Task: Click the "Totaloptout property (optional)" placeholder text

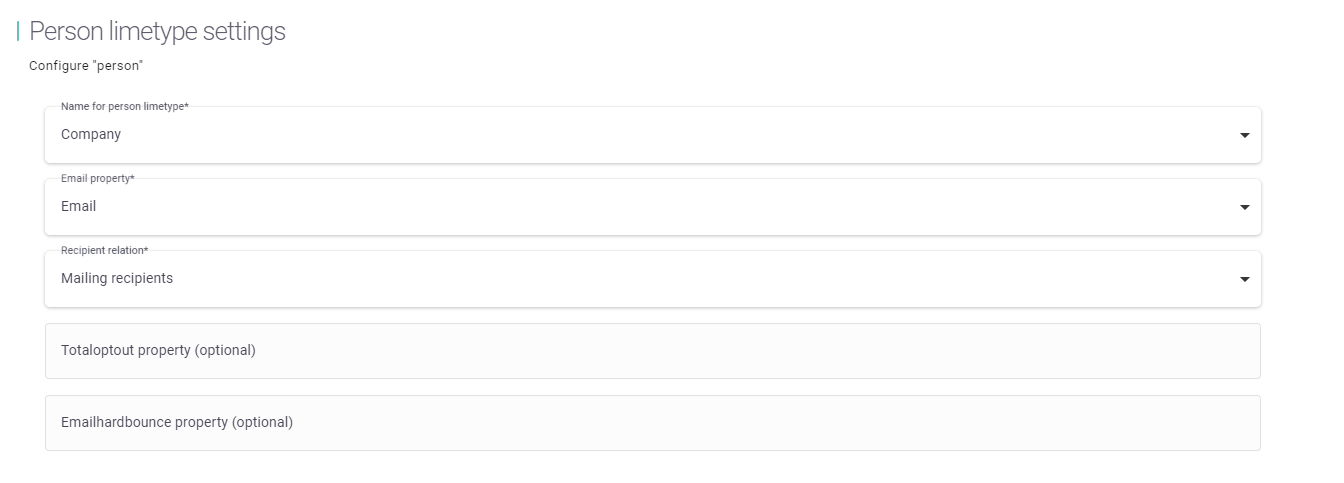Action: 158,350
